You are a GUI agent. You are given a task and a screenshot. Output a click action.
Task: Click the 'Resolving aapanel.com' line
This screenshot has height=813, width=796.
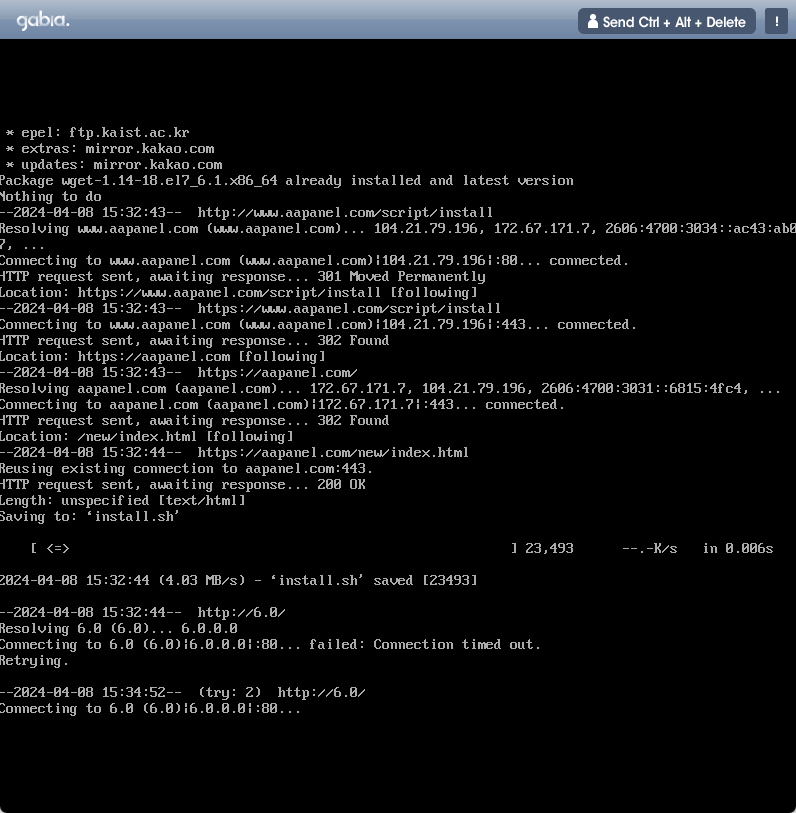(390, 389)
